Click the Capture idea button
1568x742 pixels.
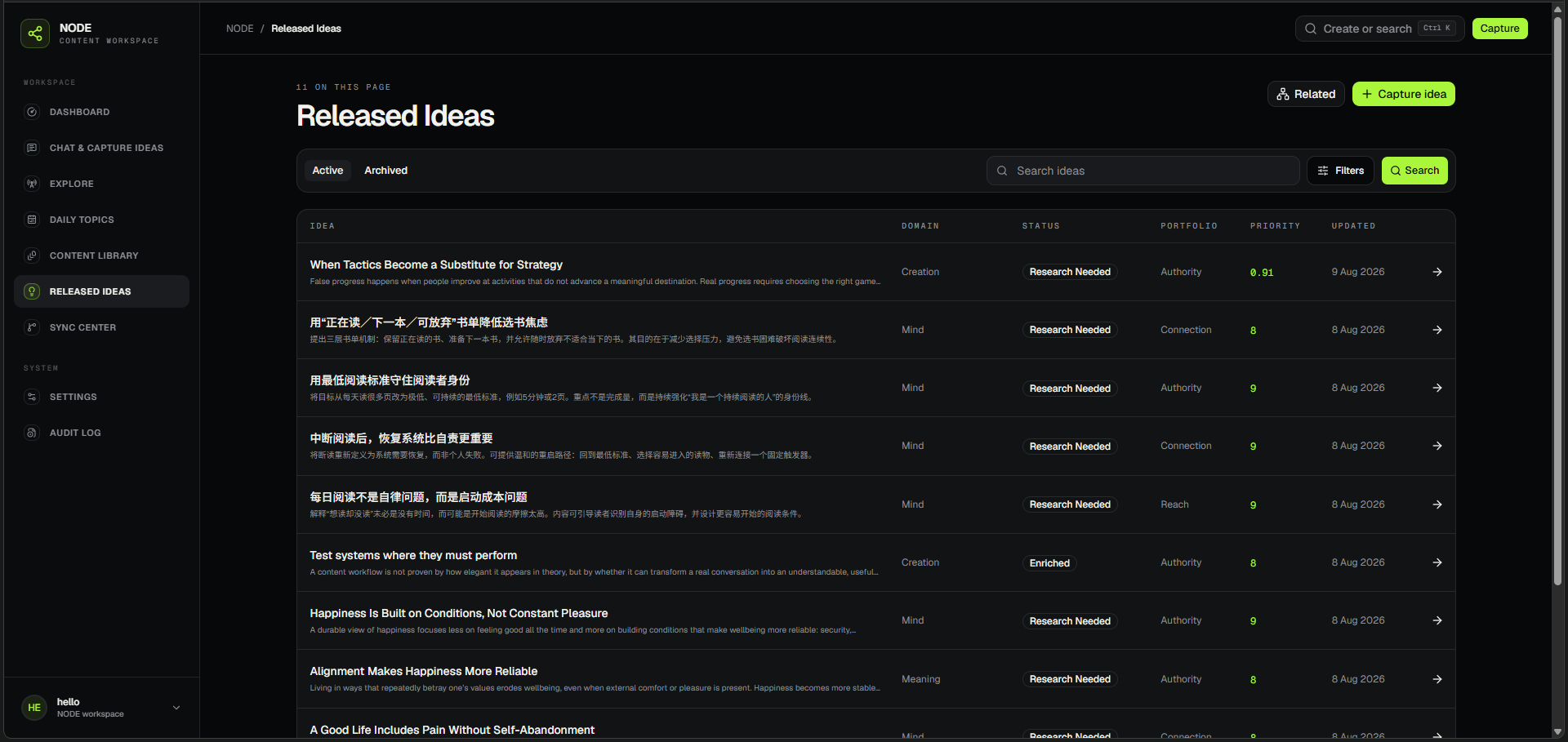tap(1403, 94)
